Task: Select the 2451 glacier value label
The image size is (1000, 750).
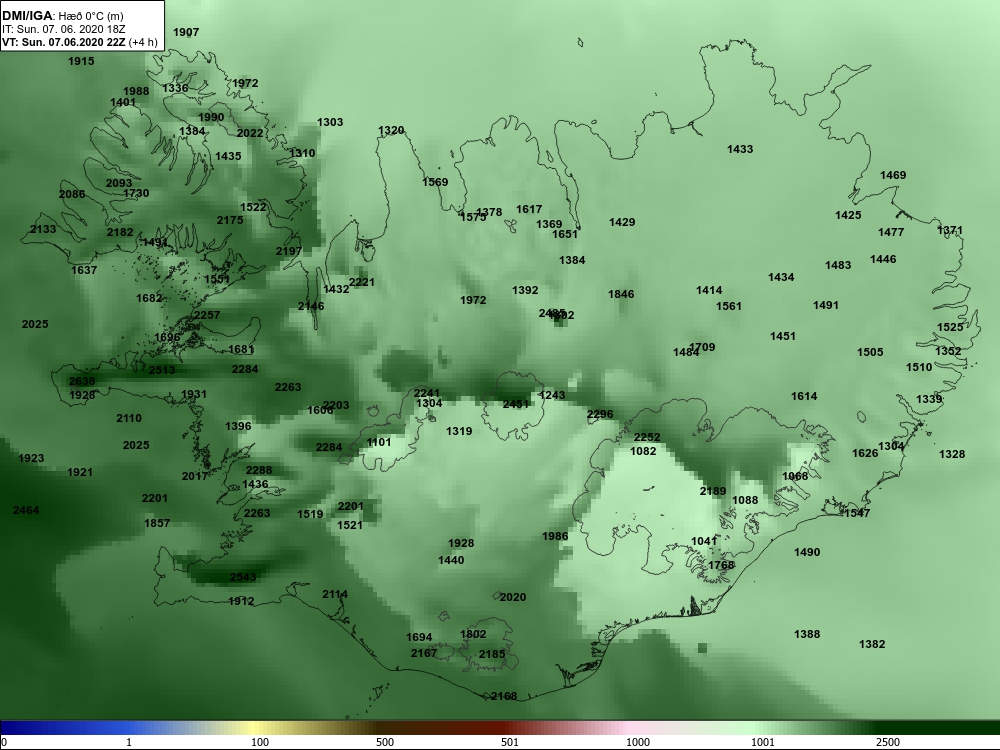Action: point(516,404)
